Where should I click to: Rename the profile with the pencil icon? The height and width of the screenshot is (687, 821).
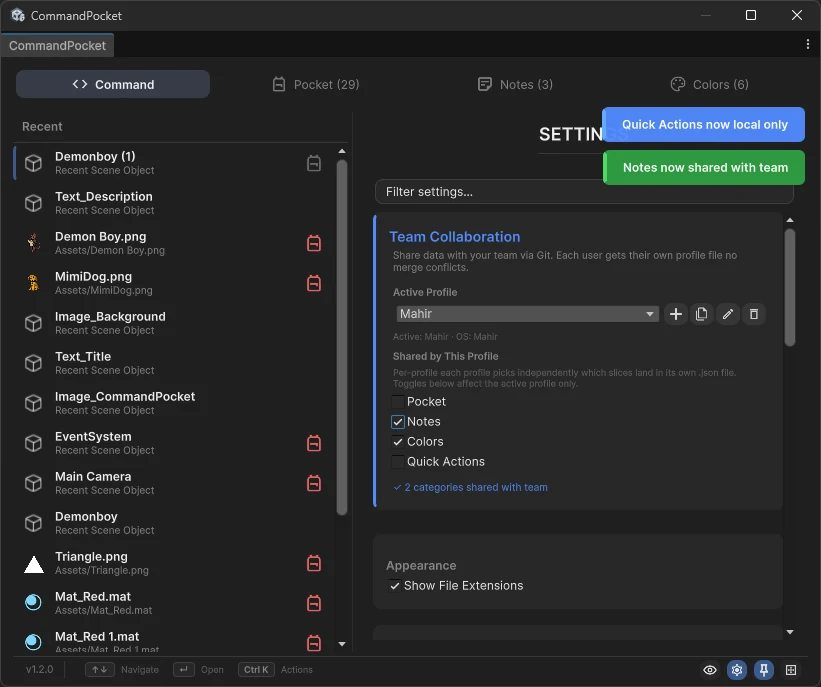click(728, 314)
